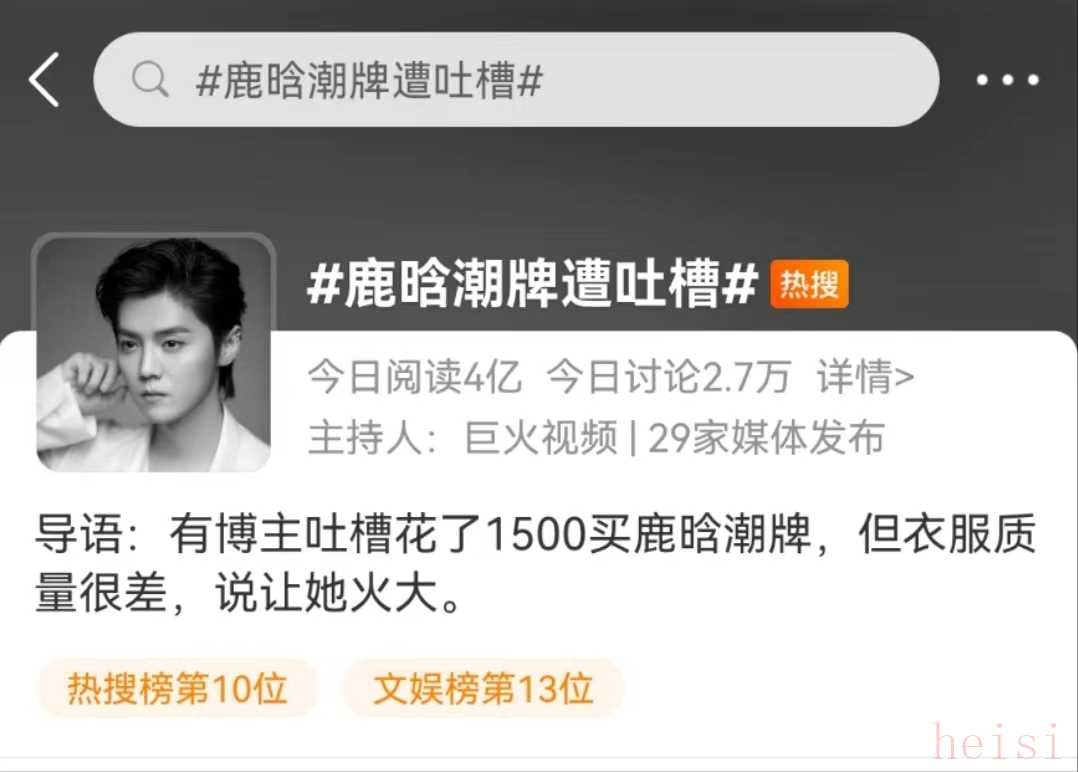Select the 今日讨论2.7万 stat

669,377
